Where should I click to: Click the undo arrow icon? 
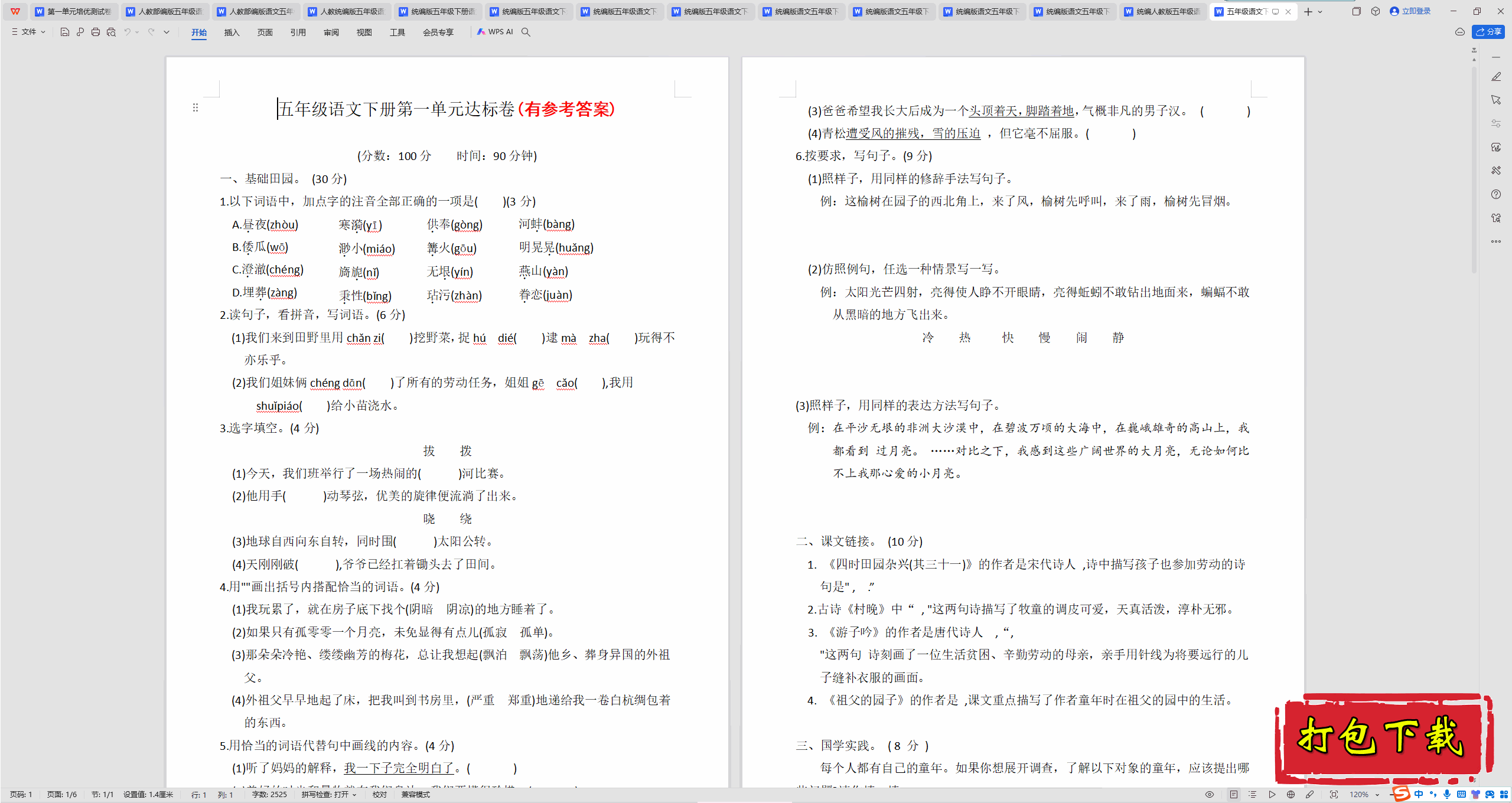(127, 32)
